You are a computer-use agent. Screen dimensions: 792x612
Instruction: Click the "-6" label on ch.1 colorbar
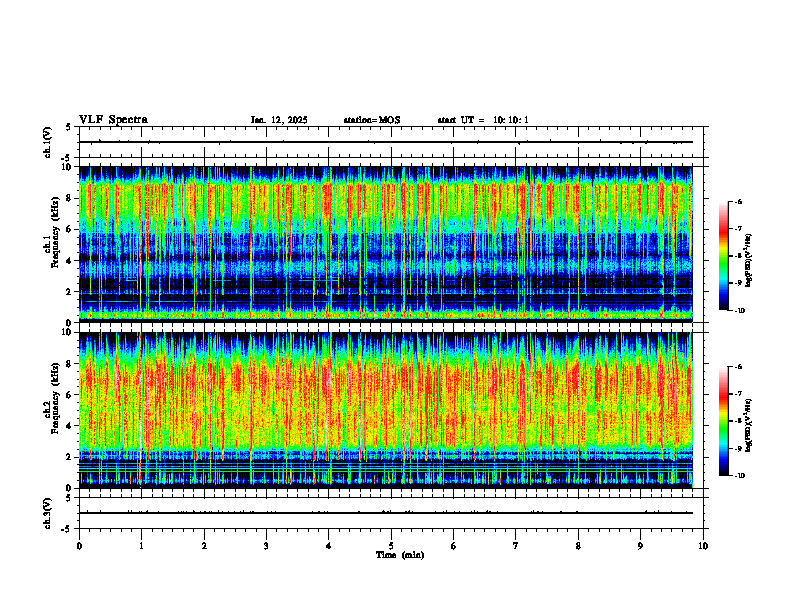coord(738,202)
